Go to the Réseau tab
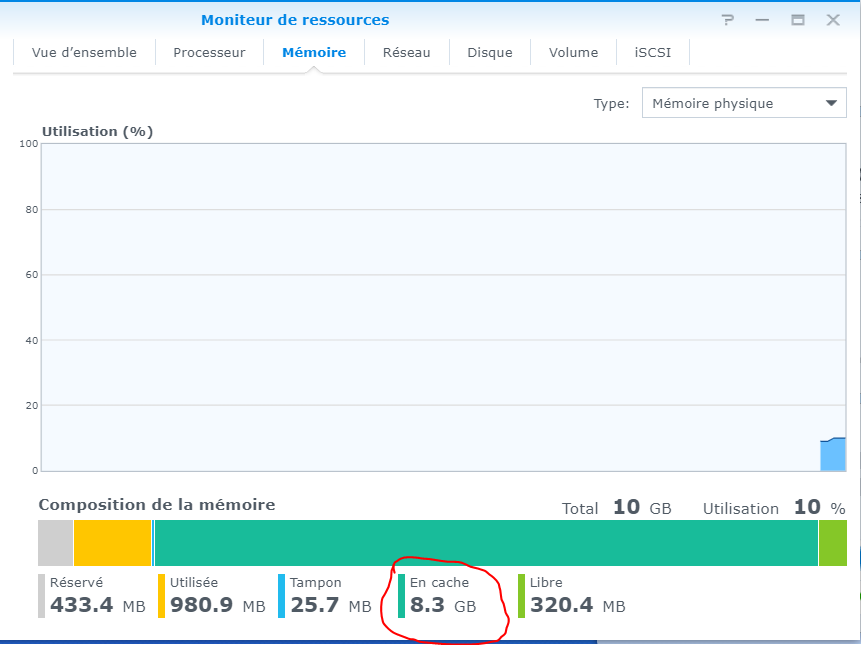Screen dimensions: 861x645 tap(406, 53)
